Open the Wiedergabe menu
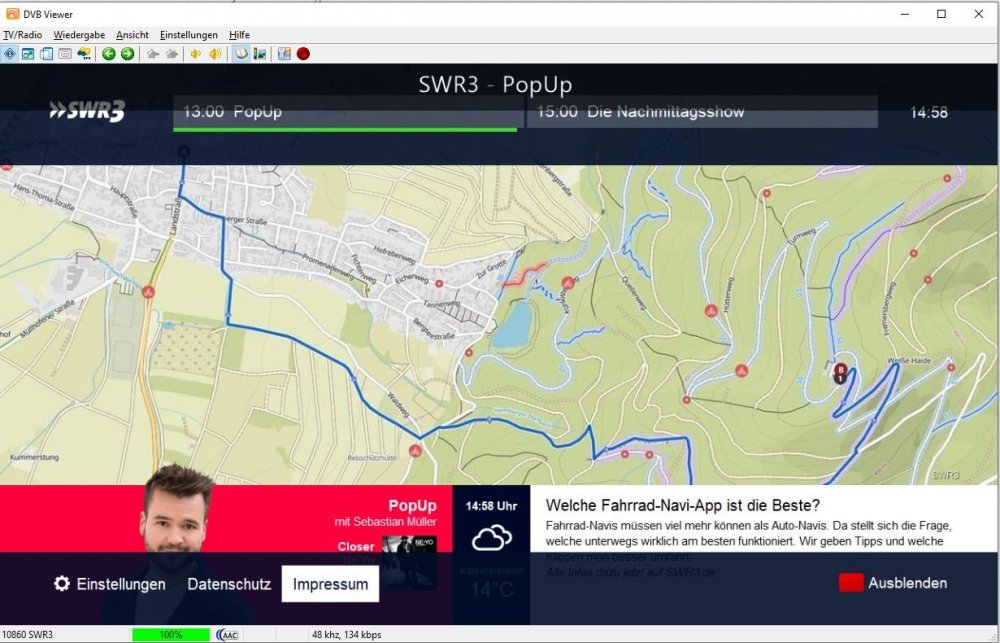The width and height of the screenshot is (1000, 643). tap(79, 35)
